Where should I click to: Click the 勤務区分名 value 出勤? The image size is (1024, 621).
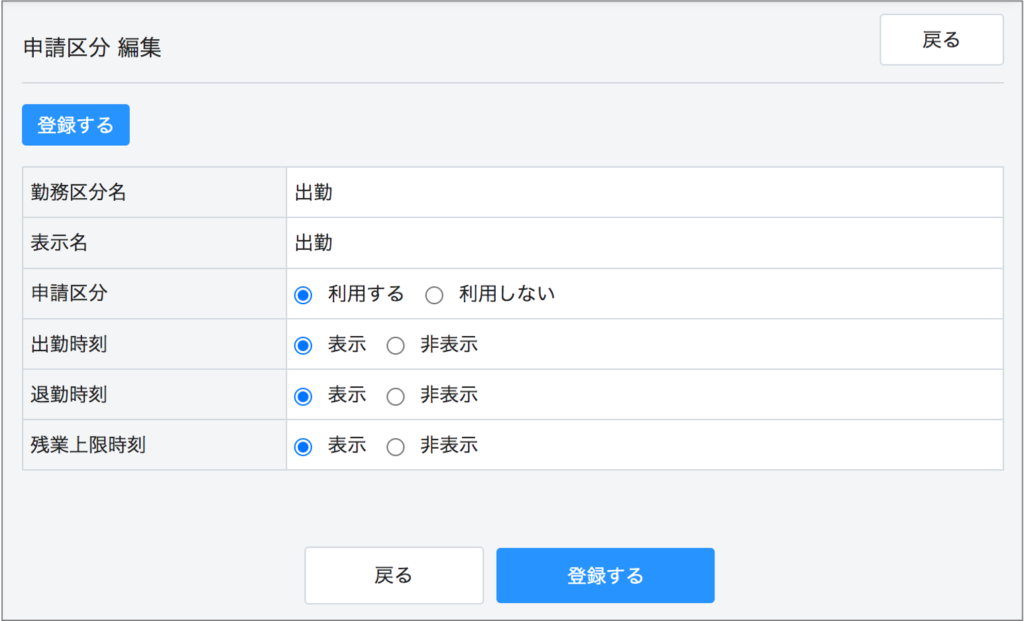[313, 193]
